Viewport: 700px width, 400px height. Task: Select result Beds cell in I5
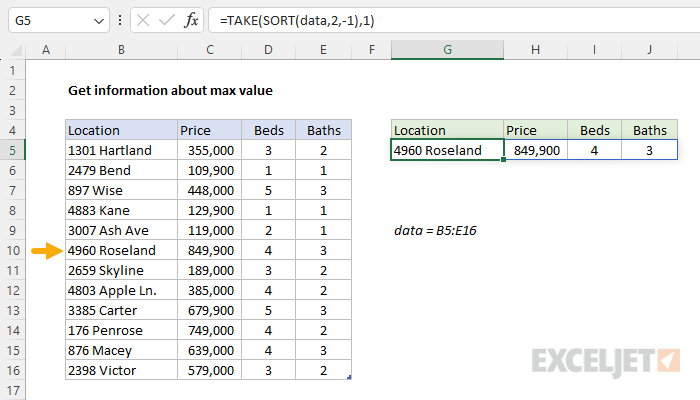pos(594,150)
